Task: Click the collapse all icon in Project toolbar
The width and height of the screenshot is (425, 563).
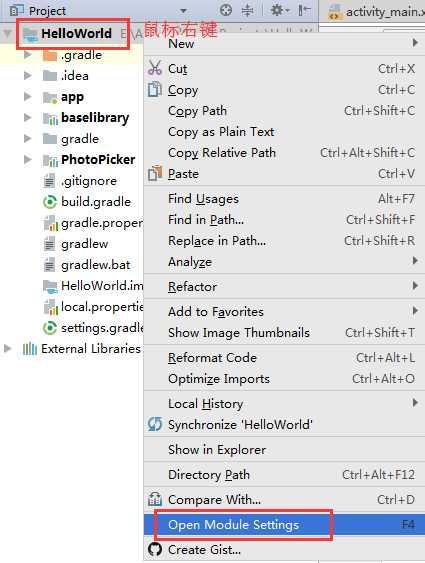Action: (x=247, y=10)
